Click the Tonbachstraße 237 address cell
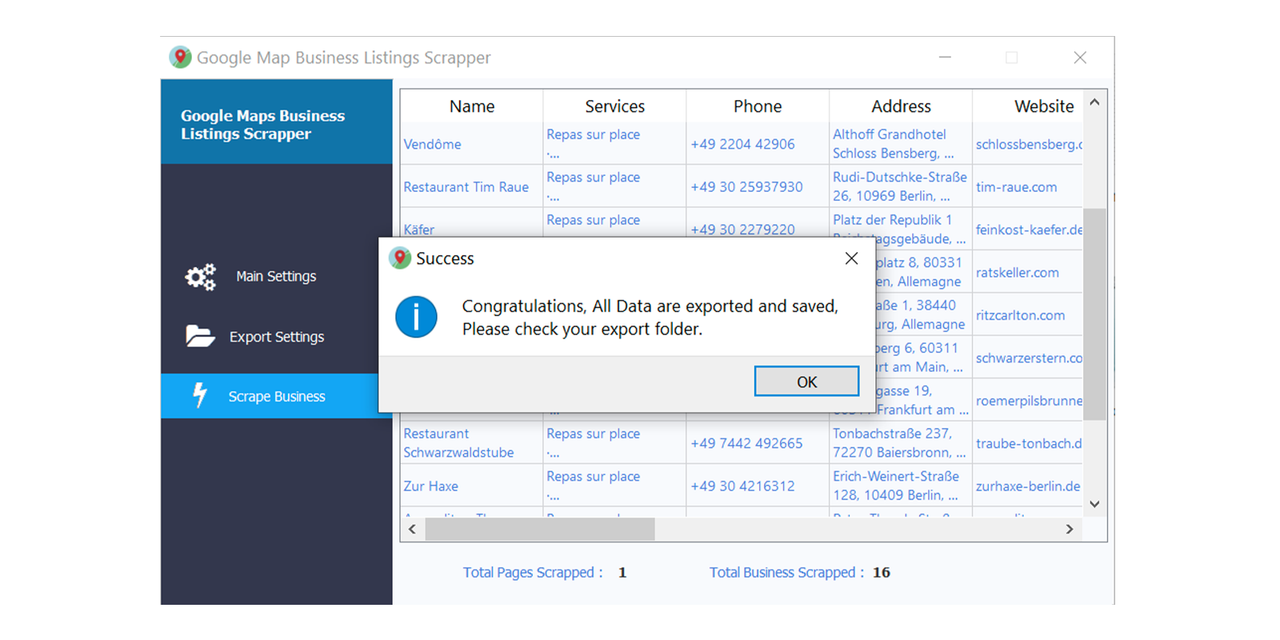The image size is (1280, 640). click(x=901, y=443)
